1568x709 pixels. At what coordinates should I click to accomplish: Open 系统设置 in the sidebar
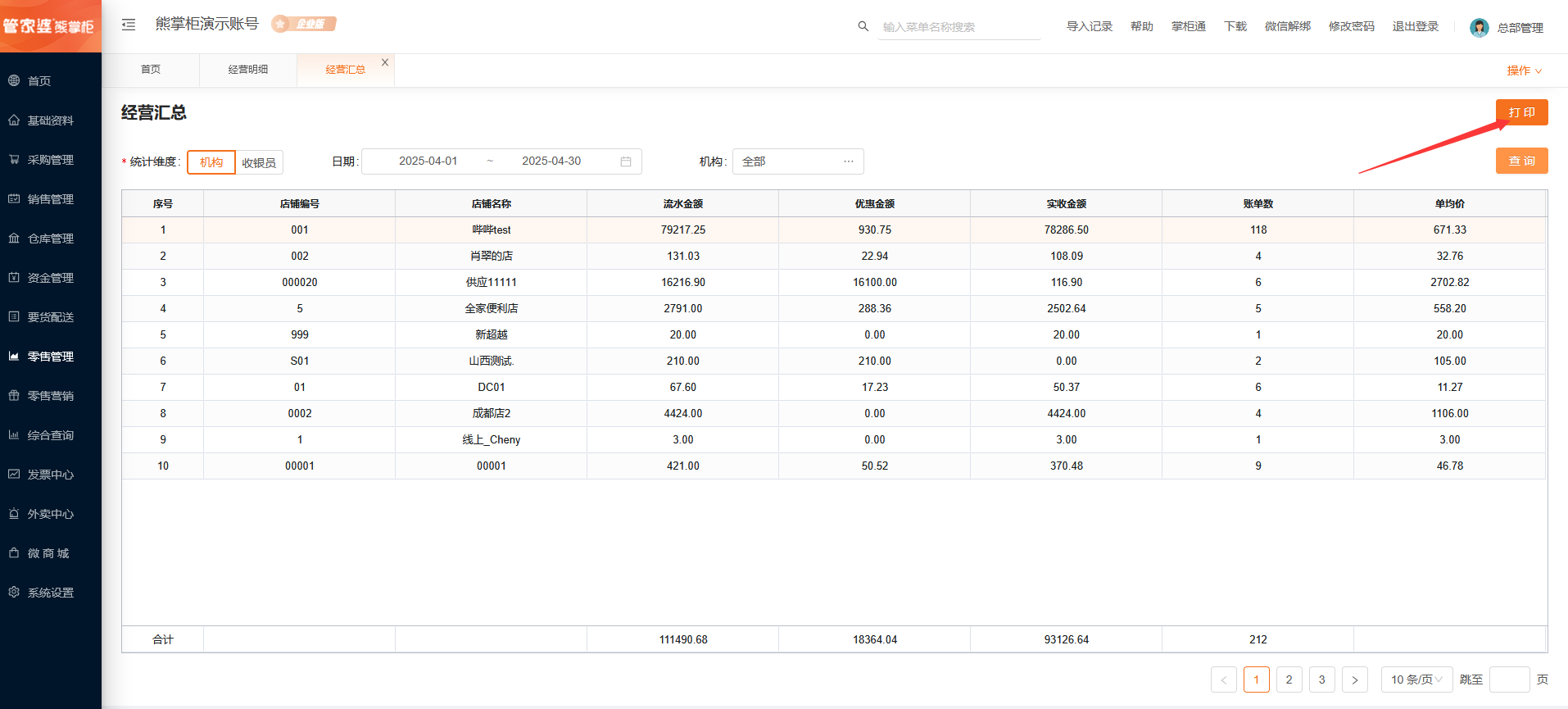[x=51, y=593]
